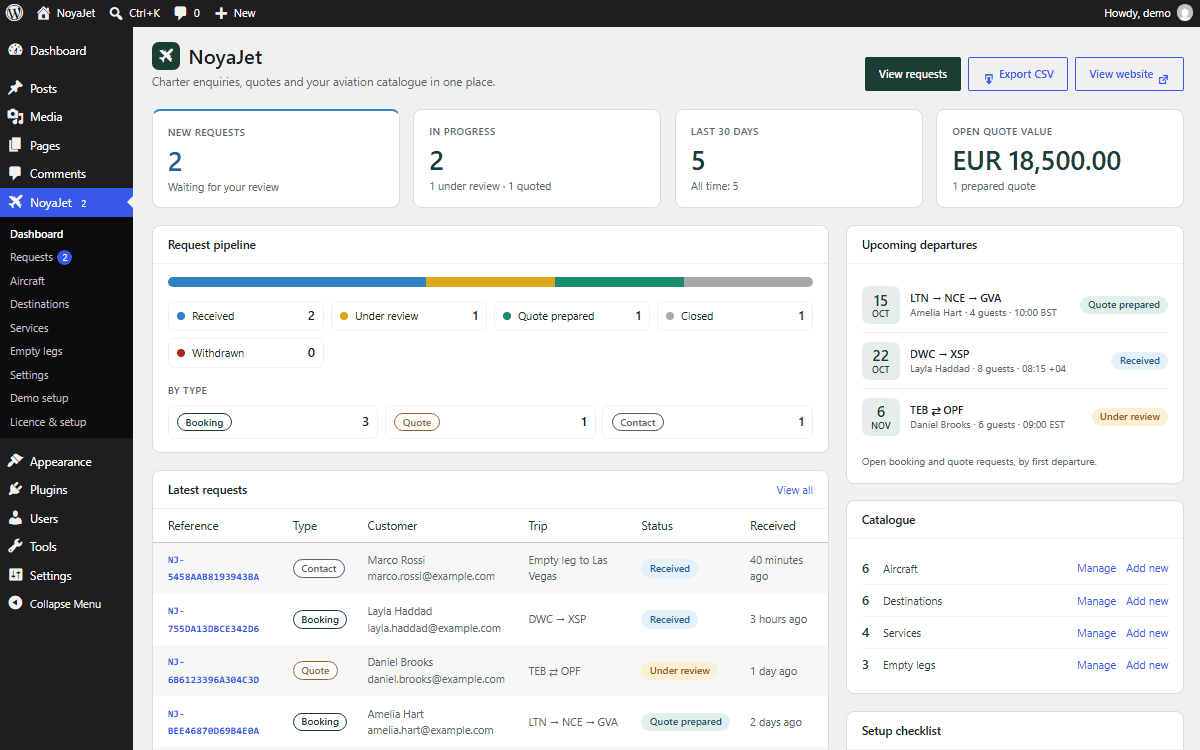This screenshot has height=750, width=1200.
Task: Open the DWC → XSP departure entry
Action: (x=1015, y=361)
